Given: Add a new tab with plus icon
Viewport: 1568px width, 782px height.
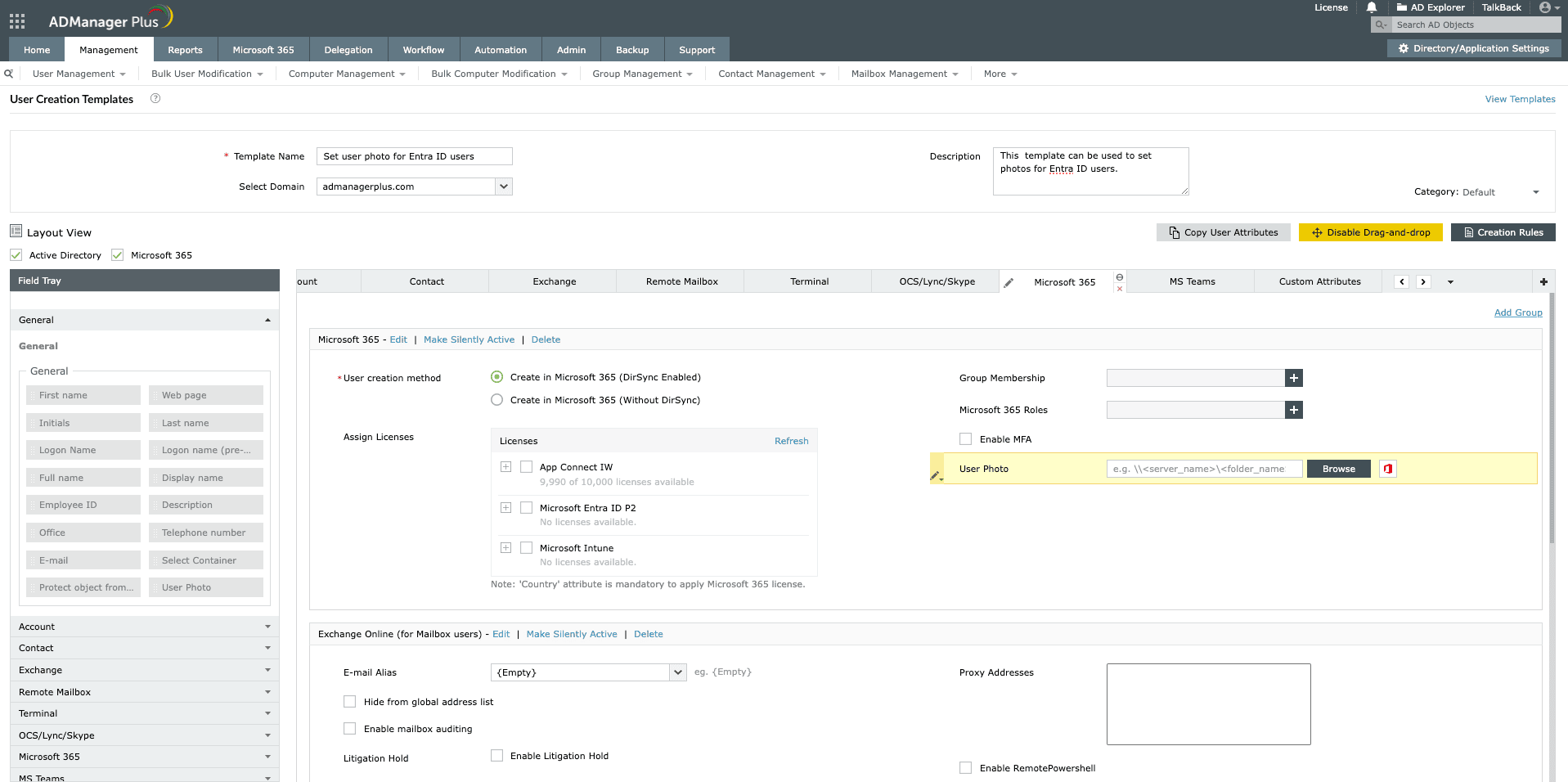Looking at the screenshot, I should (1543, 281).
